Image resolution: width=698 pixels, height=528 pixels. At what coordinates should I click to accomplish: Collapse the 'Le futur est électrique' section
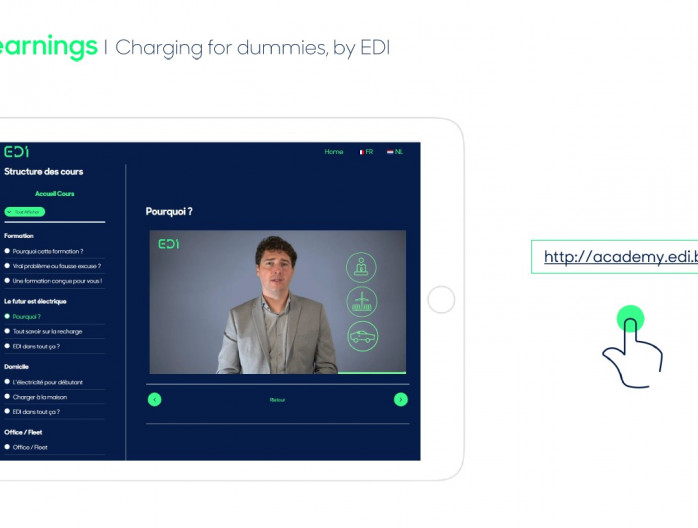35,301
